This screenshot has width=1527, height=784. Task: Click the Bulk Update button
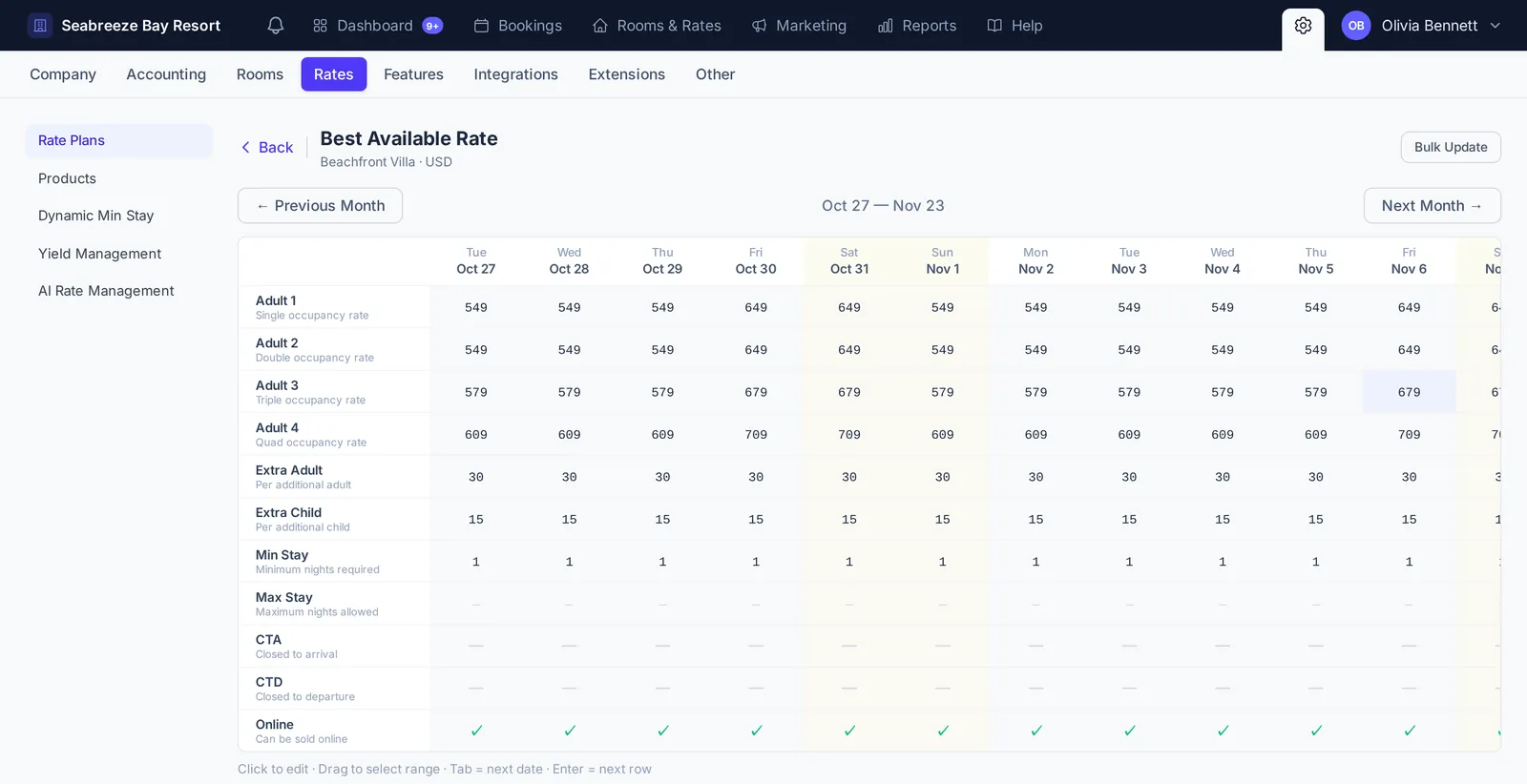[x=1451, y=147]
